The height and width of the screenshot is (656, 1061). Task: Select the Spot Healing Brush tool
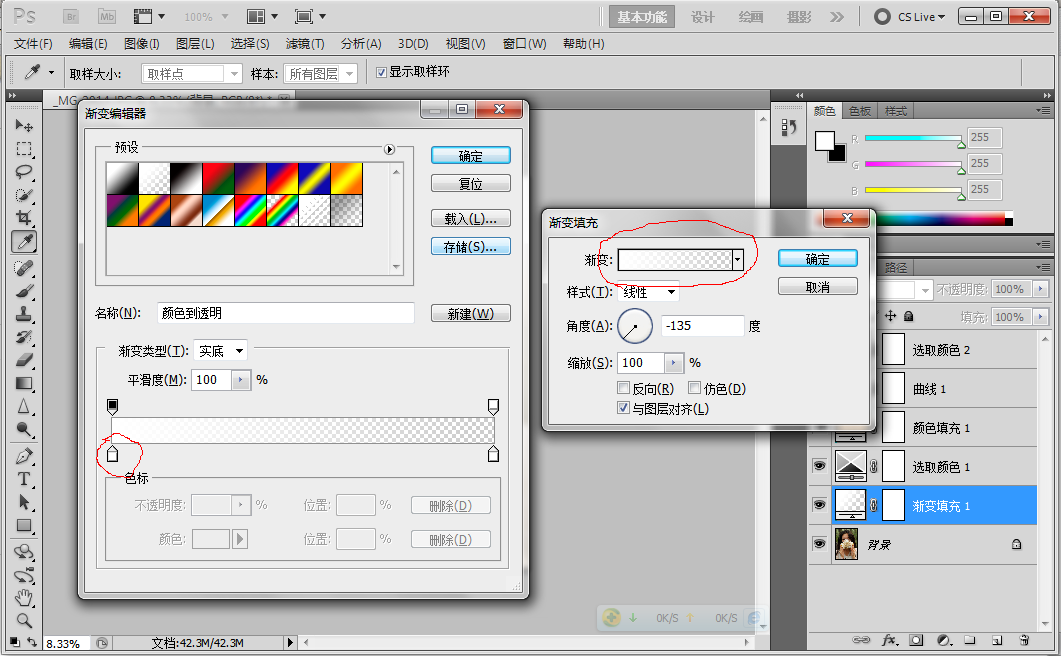pos(24,268)
